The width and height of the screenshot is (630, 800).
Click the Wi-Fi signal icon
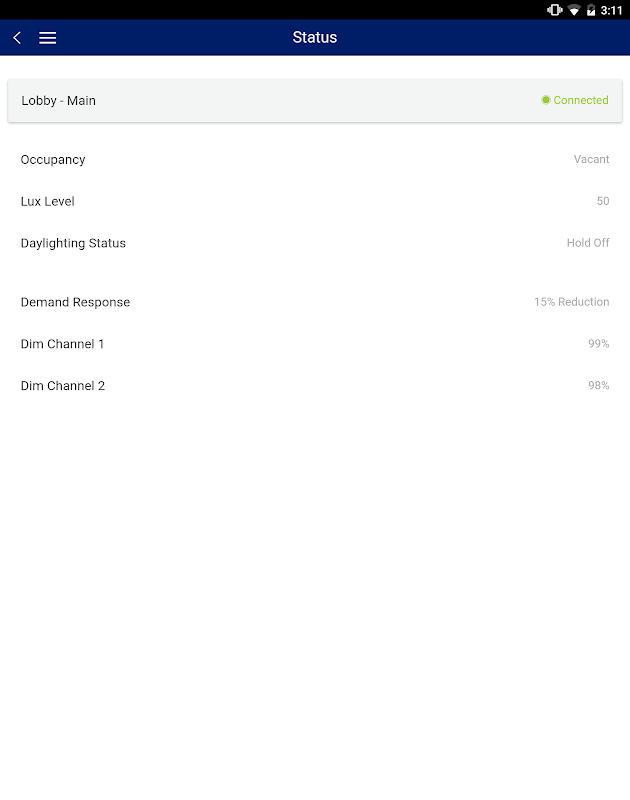[x=574, y=10]
